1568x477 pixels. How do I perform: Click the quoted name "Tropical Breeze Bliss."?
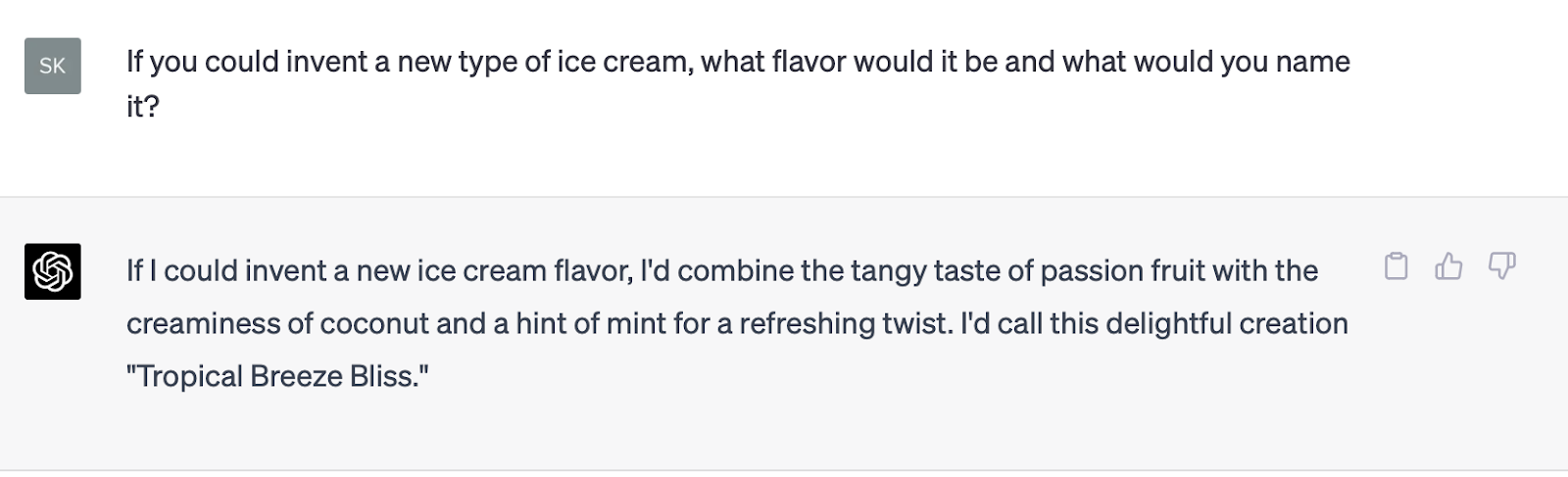click(278, 376)
